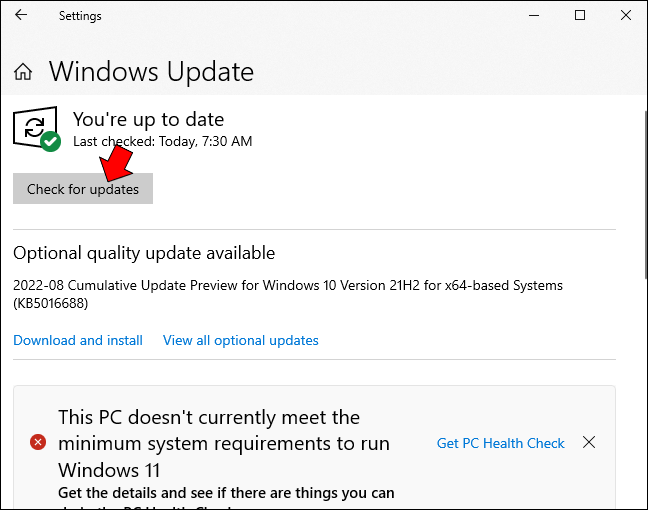This screenshot has height=510, width=648.
Task: Click the Windows Update sync status icon
Action: (x=35, y=126)
